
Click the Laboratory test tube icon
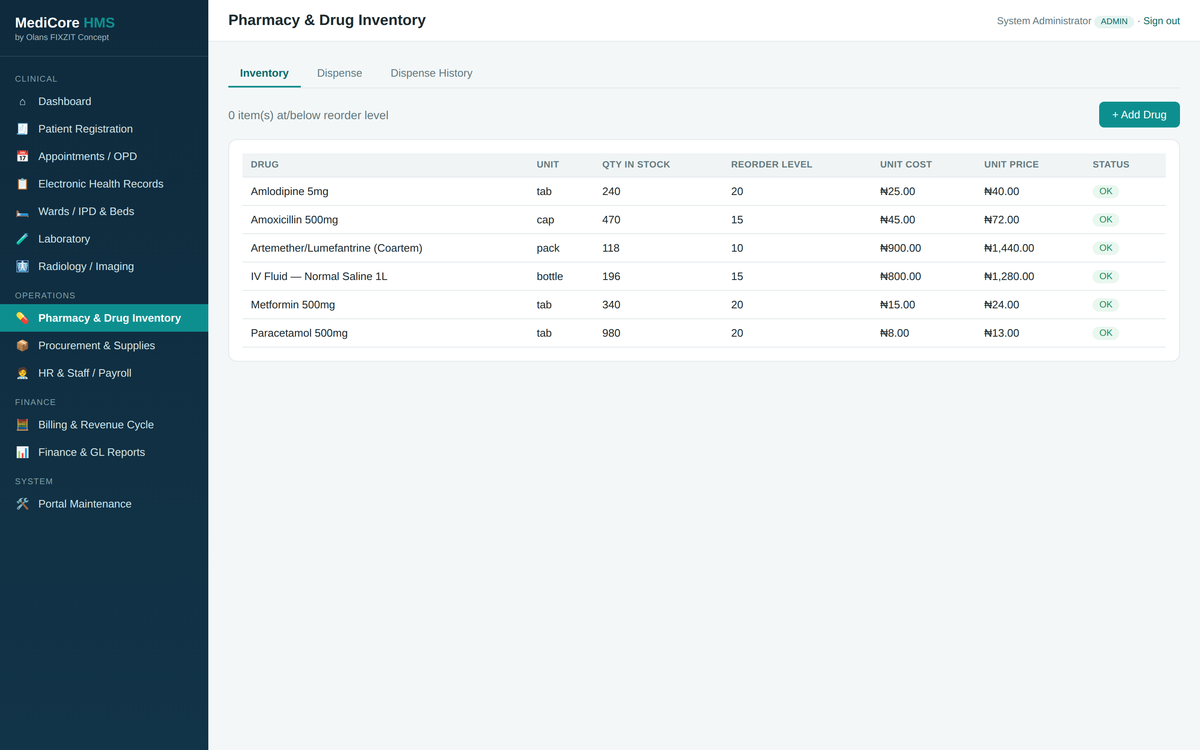pyautogui.click(x=22, y=239)
